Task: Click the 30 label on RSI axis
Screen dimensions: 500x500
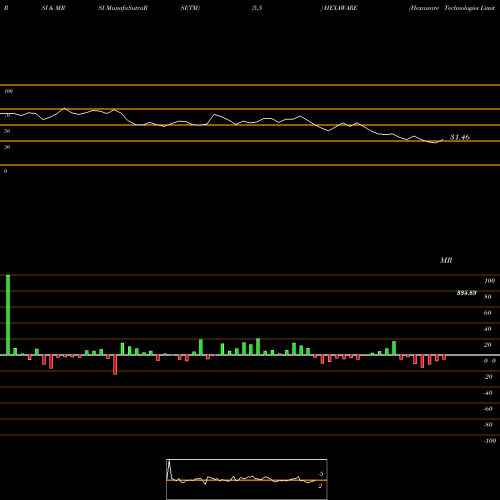Action: [7, 147]
